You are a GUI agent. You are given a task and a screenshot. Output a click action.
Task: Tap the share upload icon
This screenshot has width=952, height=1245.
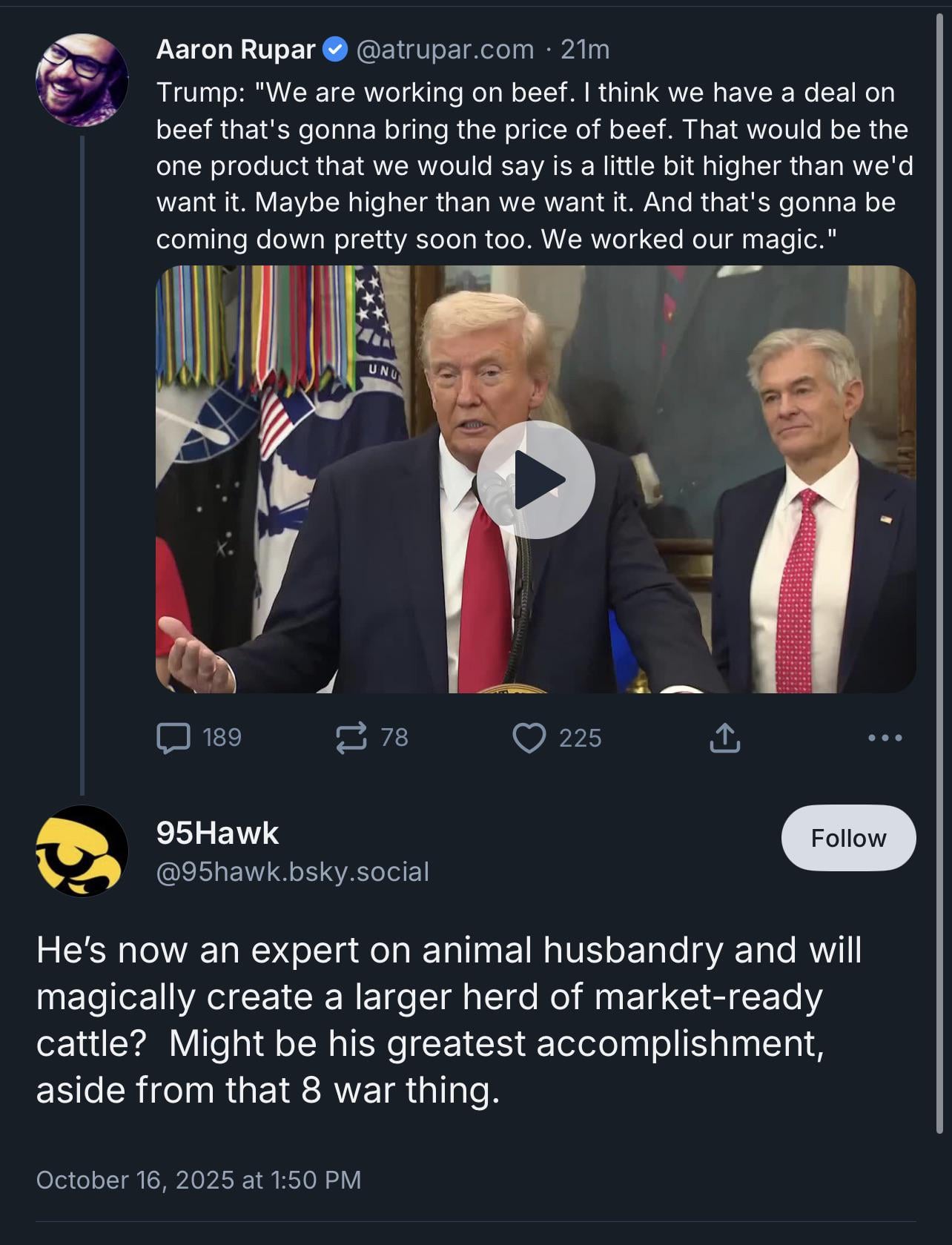tap(724, 738)
